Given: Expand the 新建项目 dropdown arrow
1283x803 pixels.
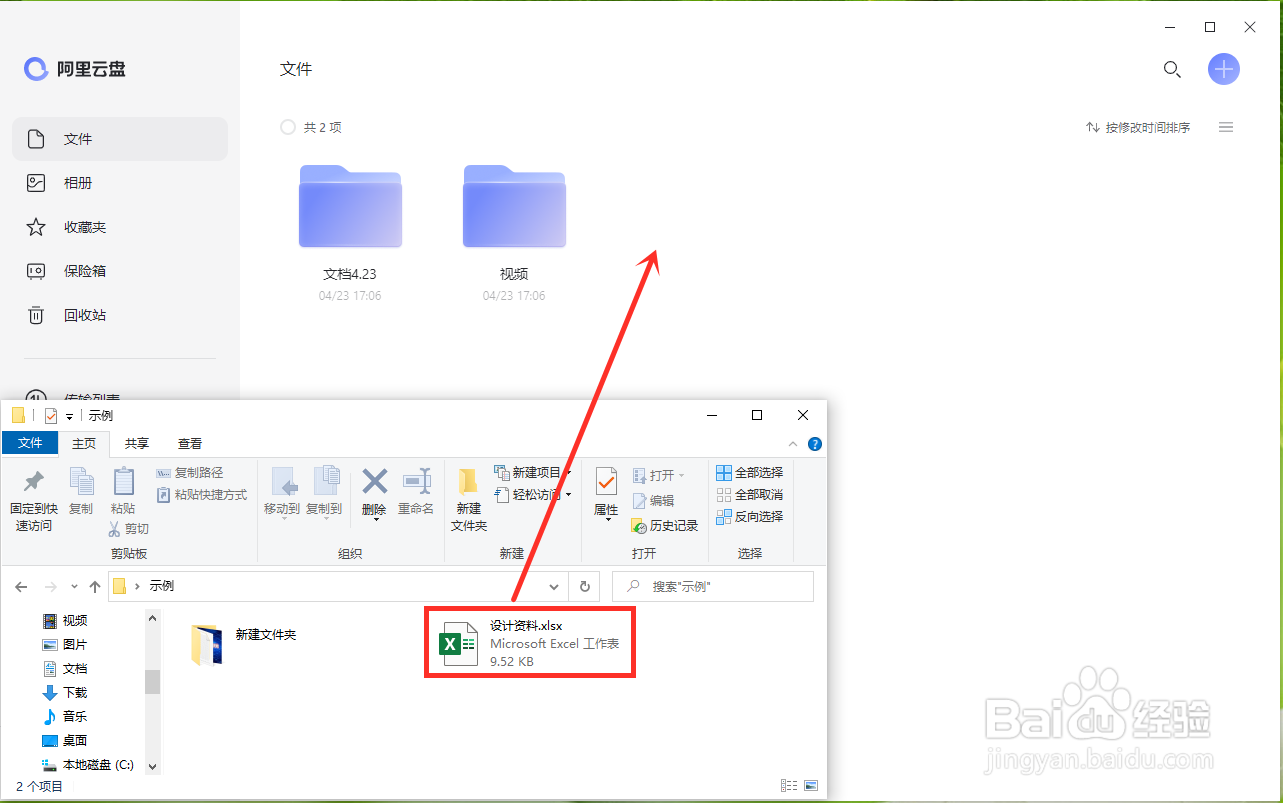Looking at the screenshot, I should pos(568,473).
